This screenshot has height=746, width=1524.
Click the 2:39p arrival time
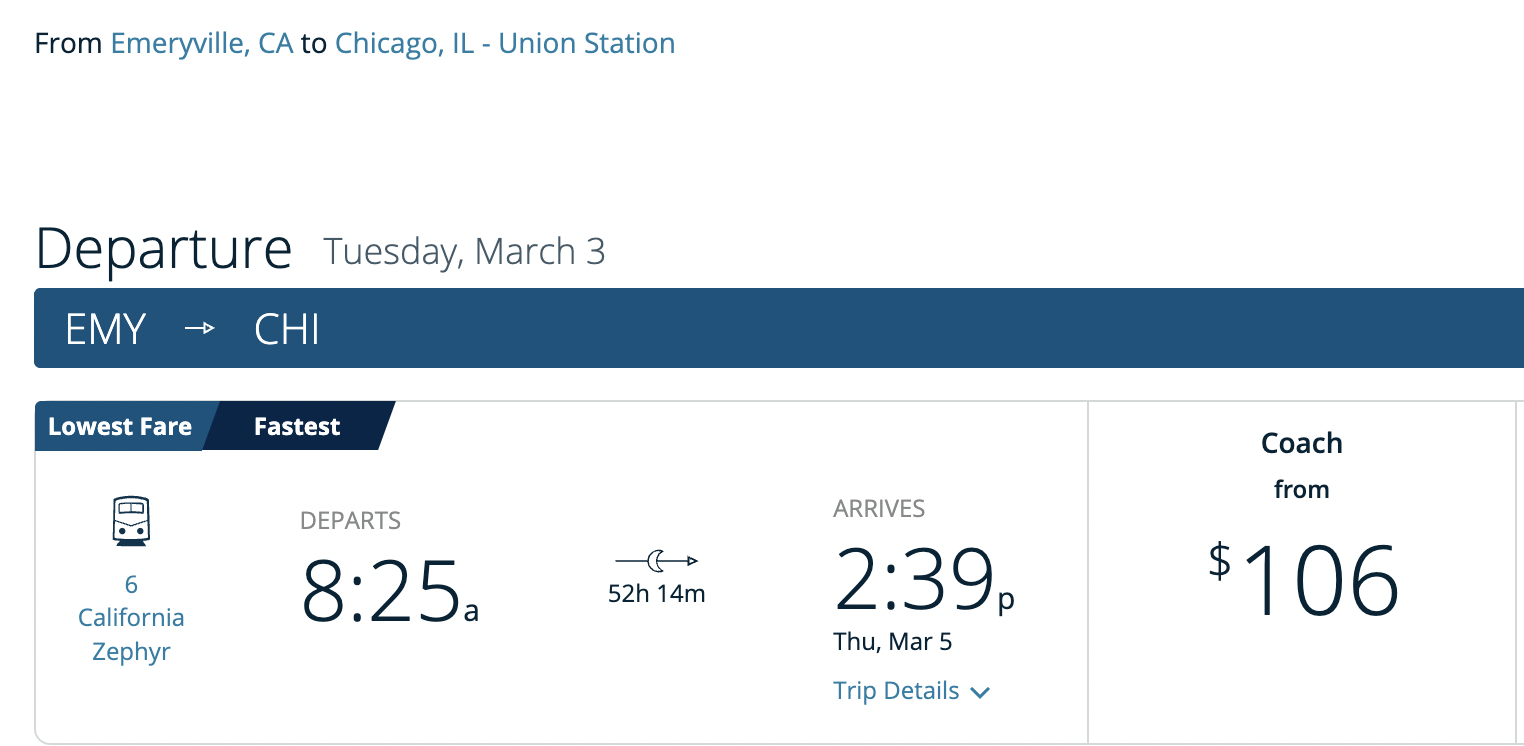coord(924,579)
